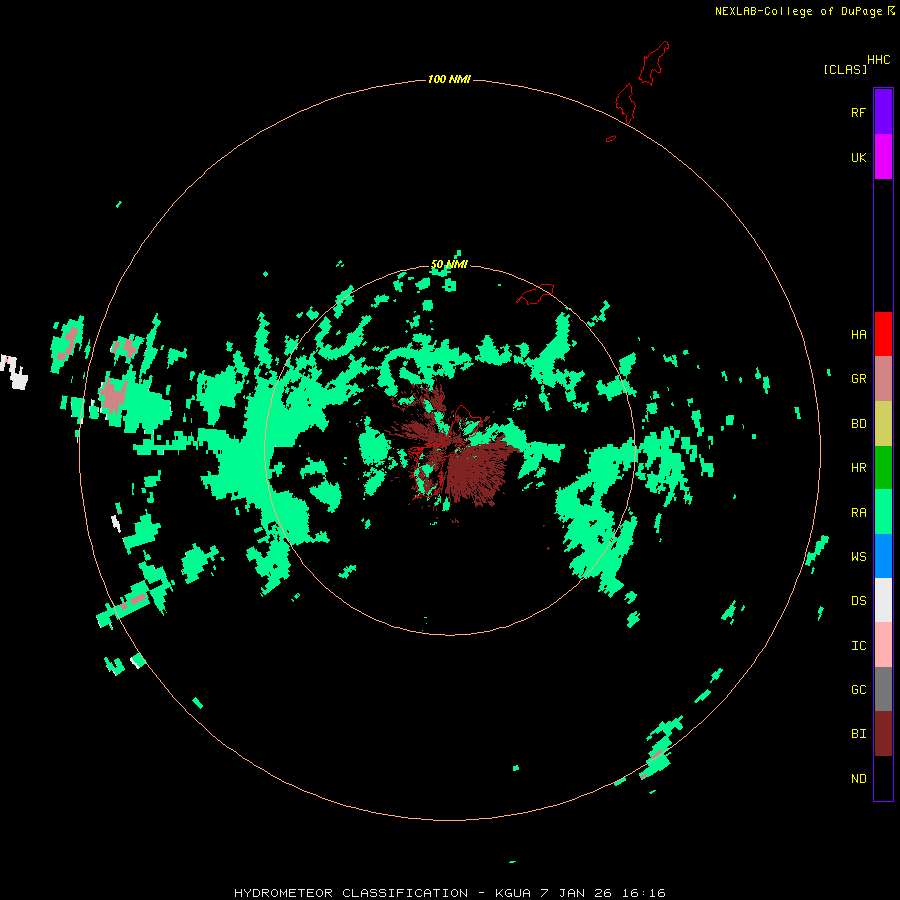Screen dimensions: 900x900
Task: Click the RF purple legend color
Action: 883,112
